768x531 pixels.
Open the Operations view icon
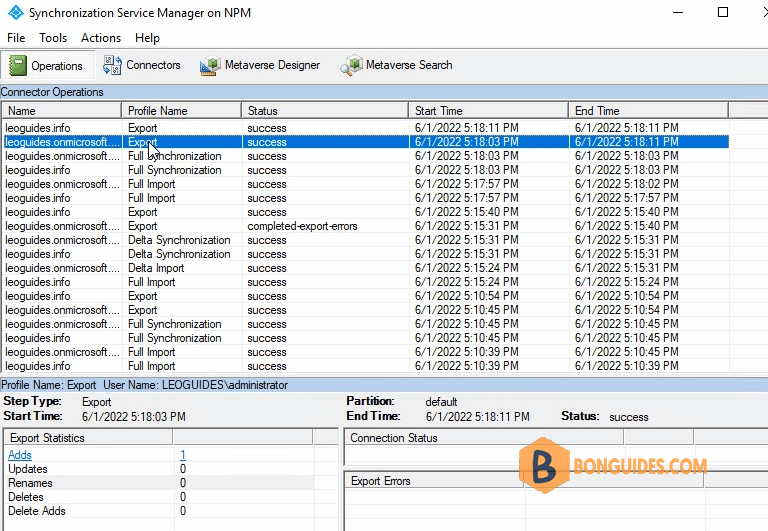(18, 65)
